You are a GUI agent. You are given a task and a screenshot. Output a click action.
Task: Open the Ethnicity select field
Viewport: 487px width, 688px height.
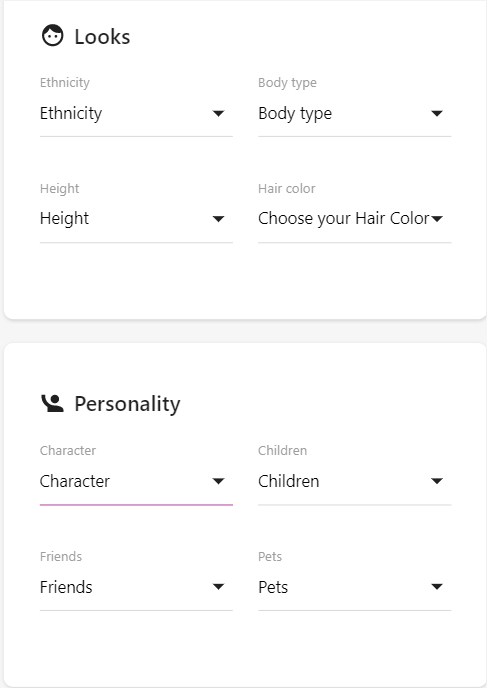136,114
